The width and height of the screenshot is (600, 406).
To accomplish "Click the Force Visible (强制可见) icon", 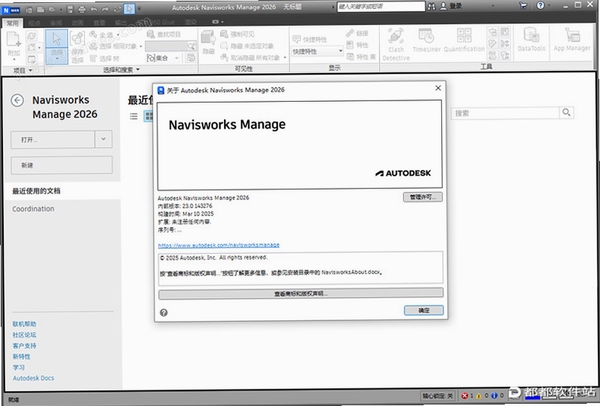I will click(x=224, y=34).
